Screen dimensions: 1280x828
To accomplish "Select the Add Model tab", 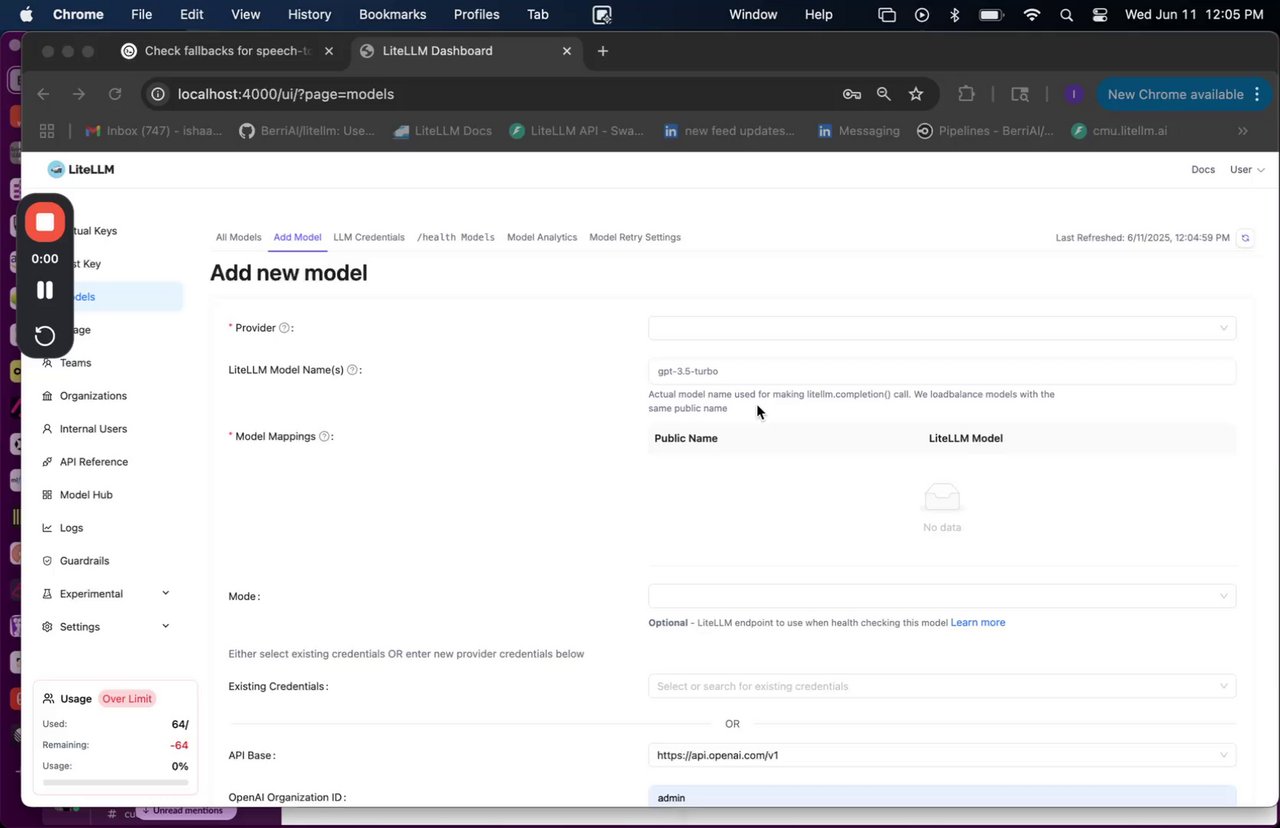I will tap(298, 238).
